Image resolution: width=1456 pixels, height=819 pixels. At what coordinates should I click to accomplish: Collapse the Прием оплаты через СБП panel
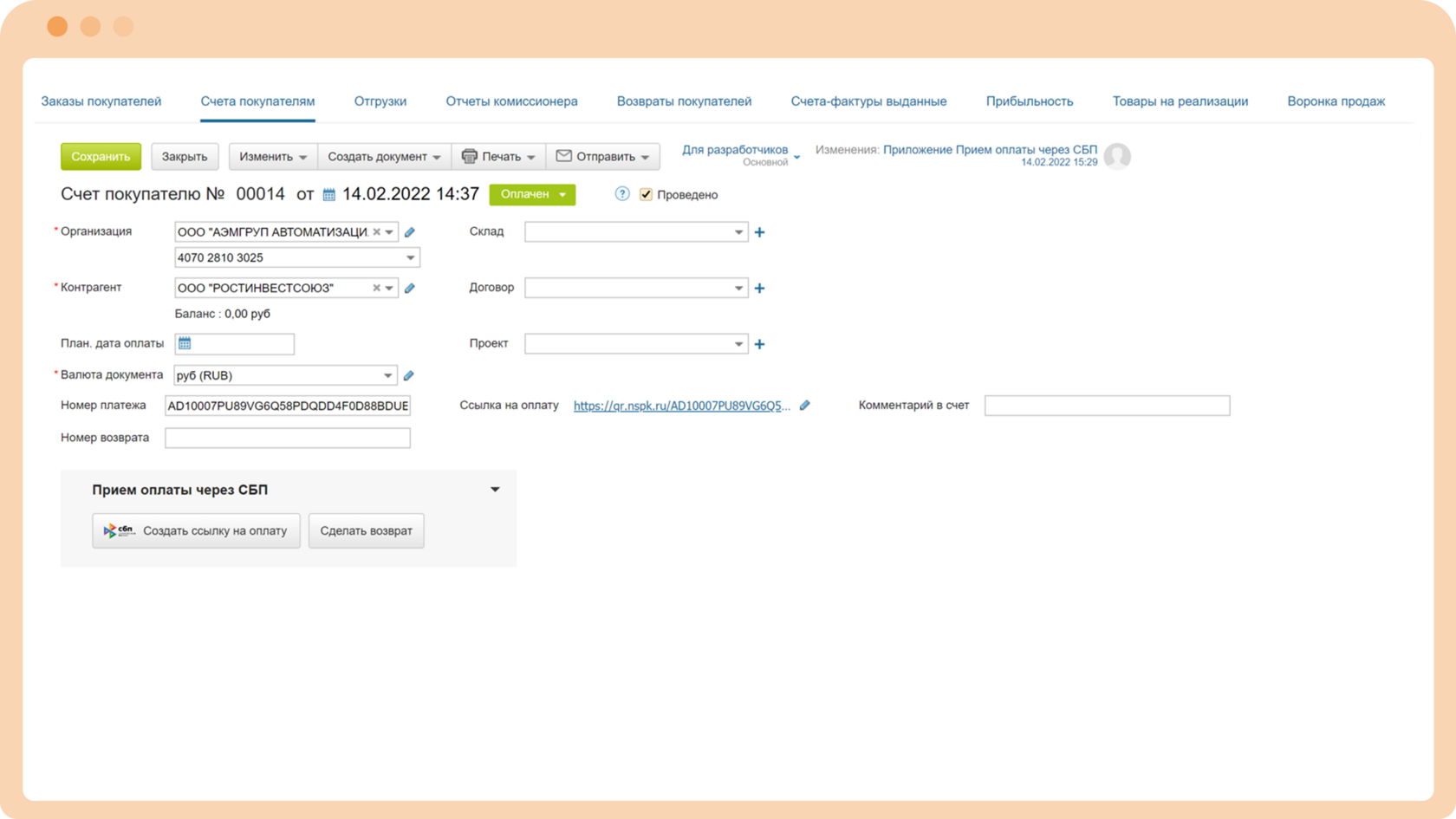point(495,490)
